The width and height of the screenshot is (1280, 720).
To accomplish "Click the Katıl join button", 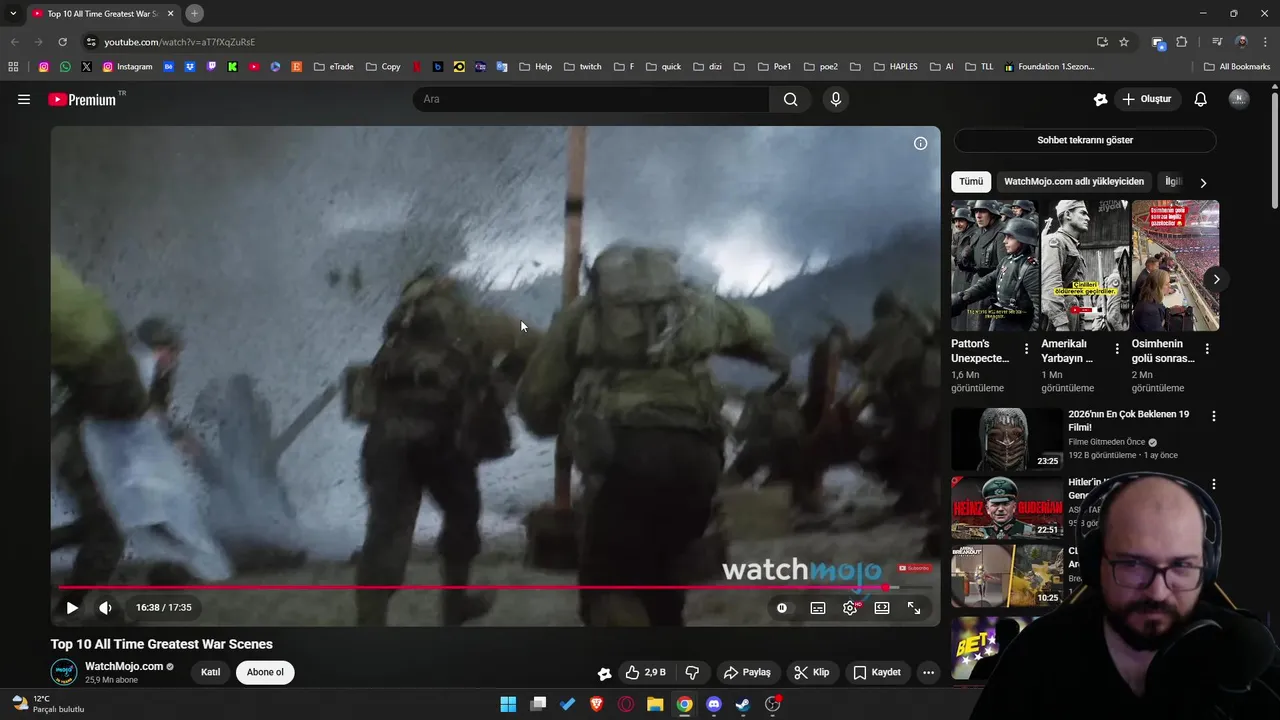I will coord(210,672).
